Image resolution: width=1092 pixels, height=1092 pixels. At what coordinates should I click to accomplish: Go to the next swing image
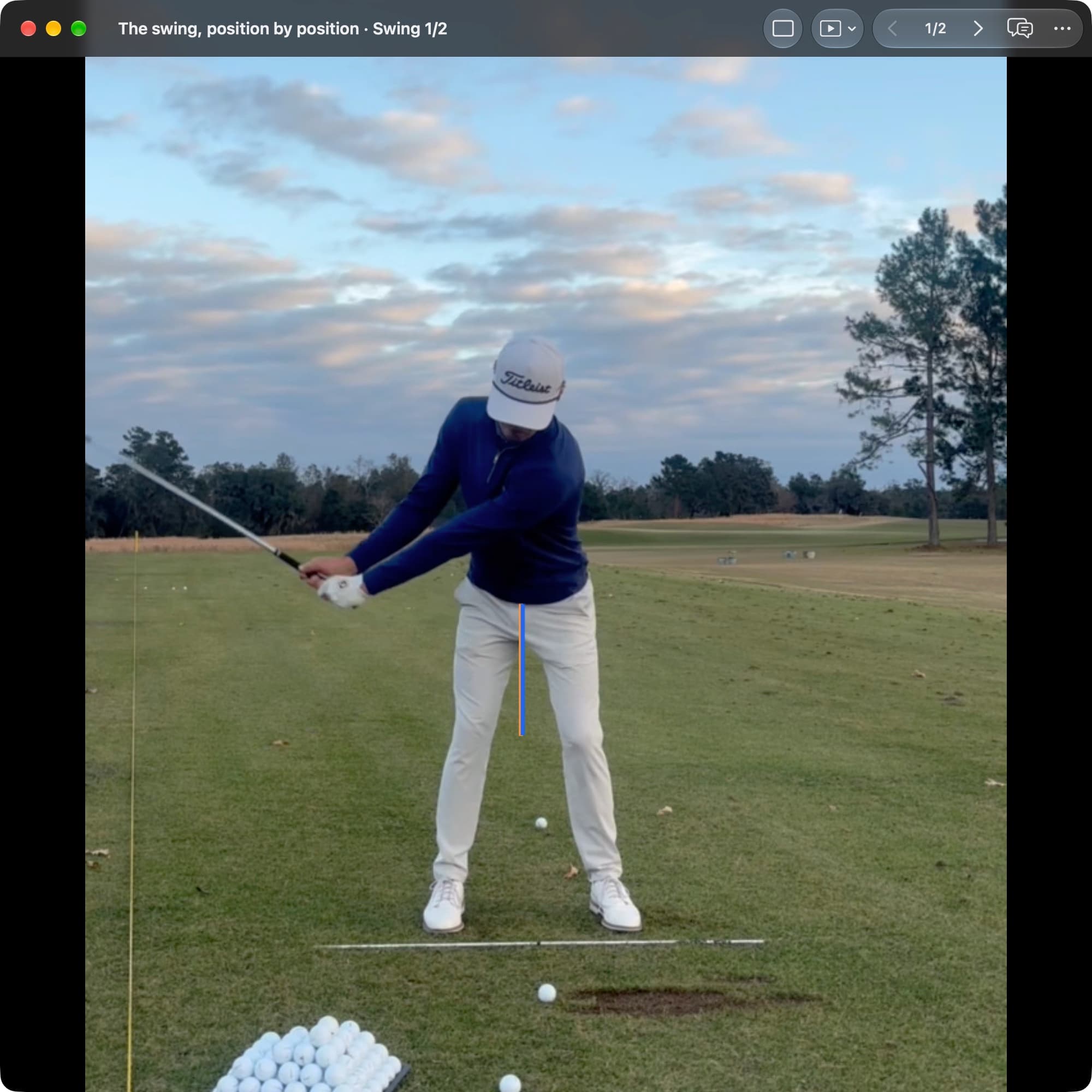point(978,28)
